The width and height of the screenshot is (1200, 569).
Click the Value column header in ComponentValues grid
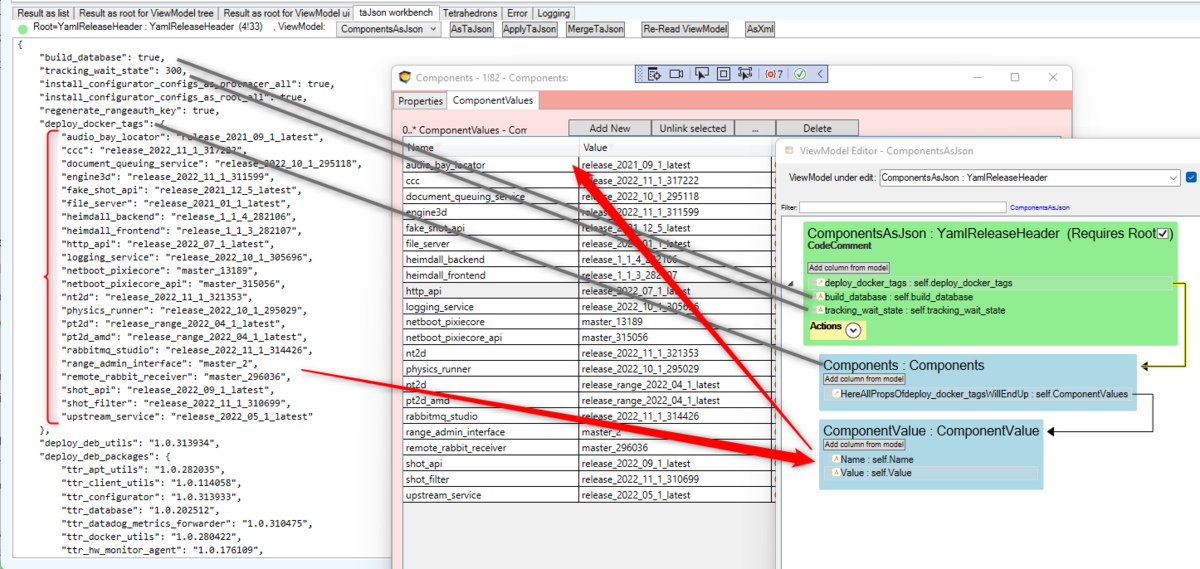click(675, 148)
